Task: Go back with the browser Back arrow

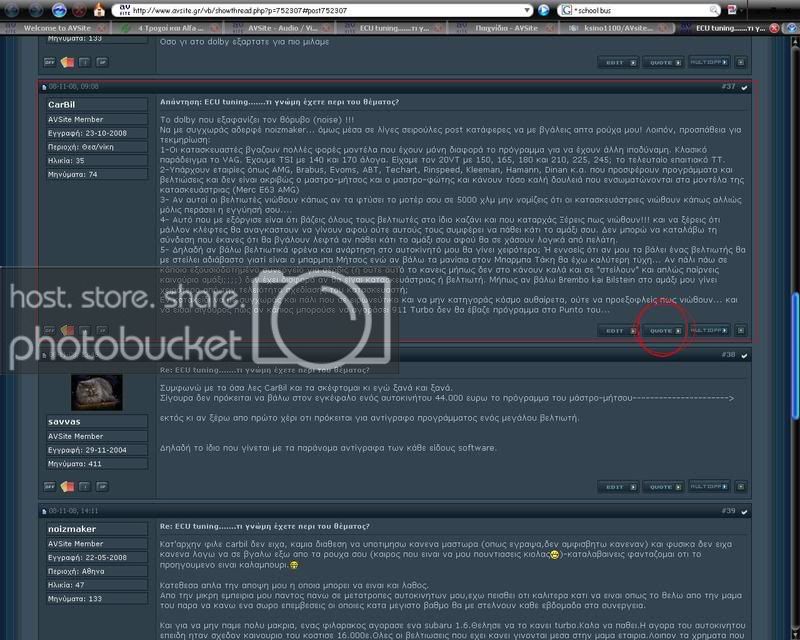Action: [x=11, y=9]
